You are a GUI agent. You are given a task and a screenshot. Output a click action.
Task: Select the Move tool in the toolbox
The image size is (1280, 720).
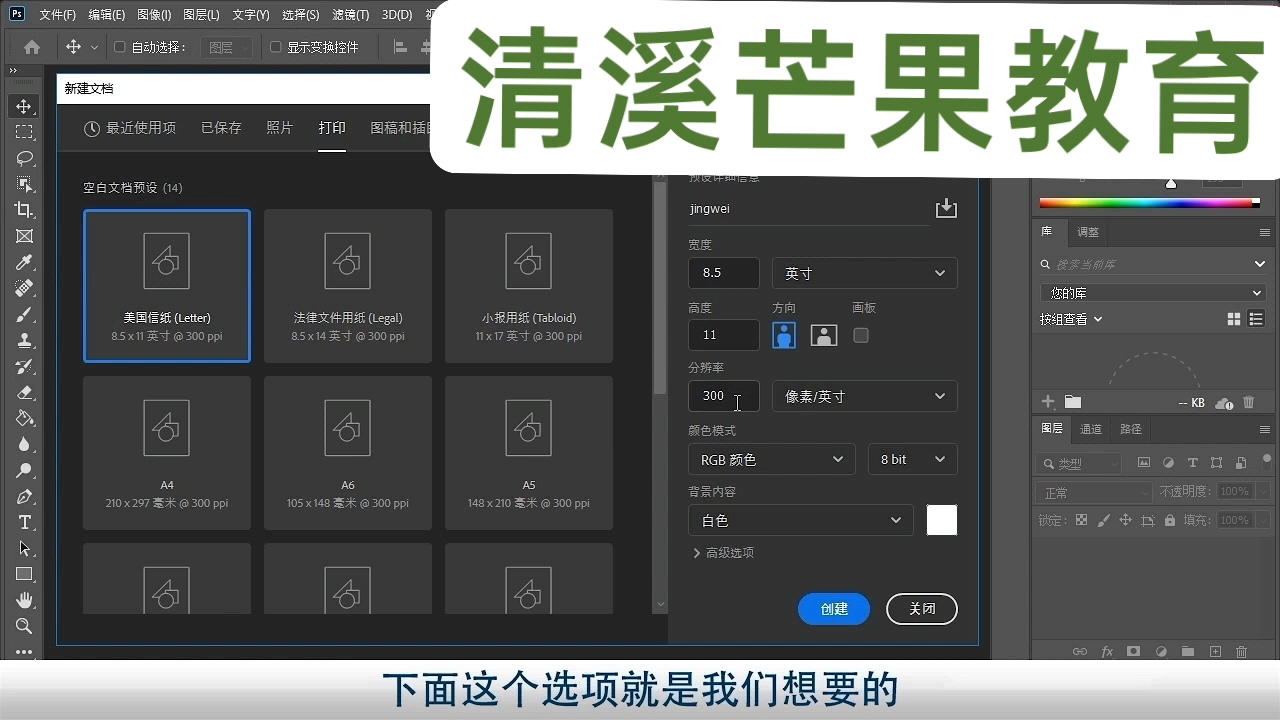point(24,106)
